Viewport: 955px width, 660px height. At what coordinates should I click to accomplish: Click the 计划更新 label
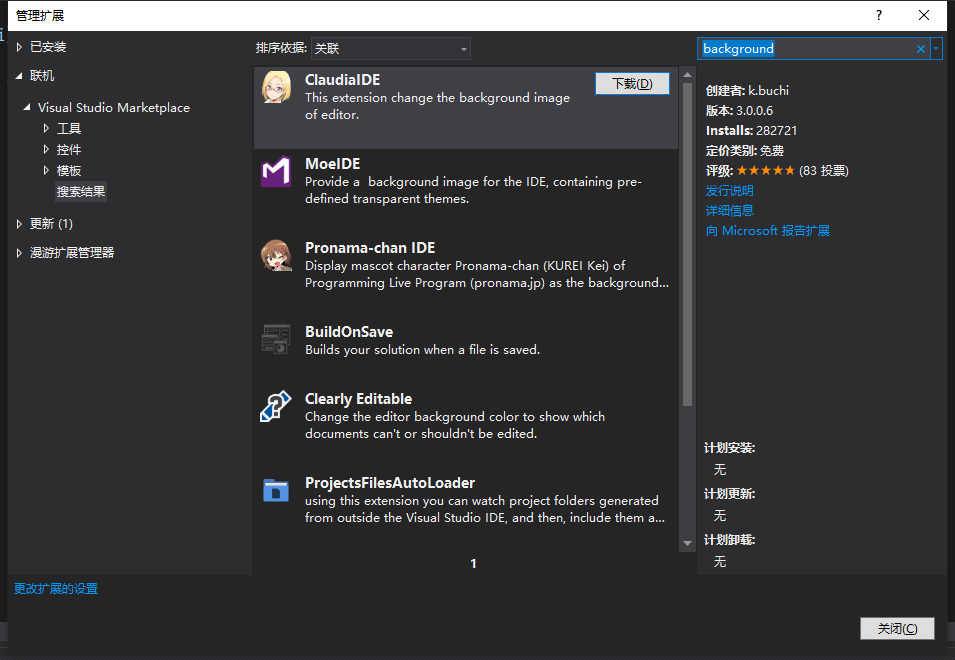(730, 494)
